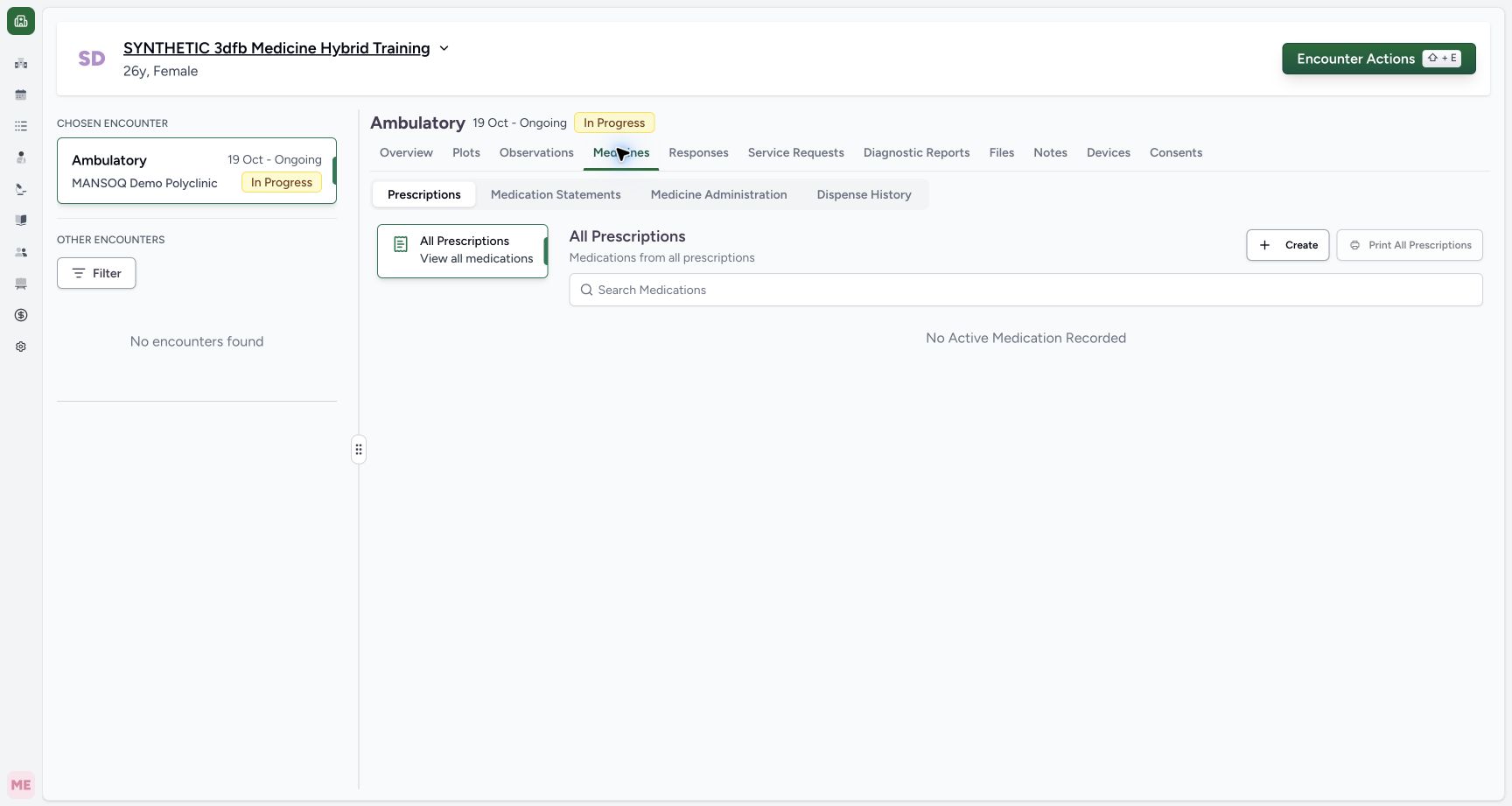Select the Ambulatory chosen encounter card

point(197,171)
